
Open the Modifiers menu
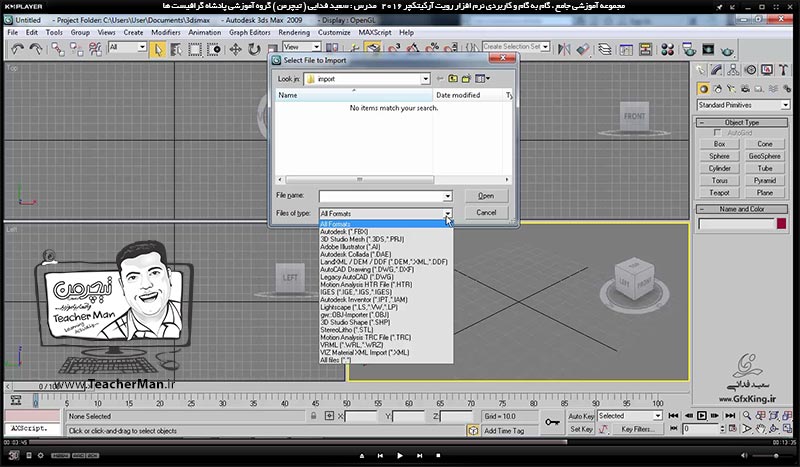[x=165, y=32]
